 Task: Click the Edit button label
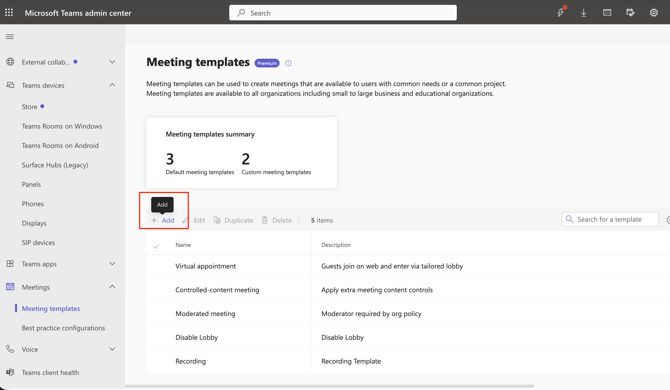tap(199, 220)
